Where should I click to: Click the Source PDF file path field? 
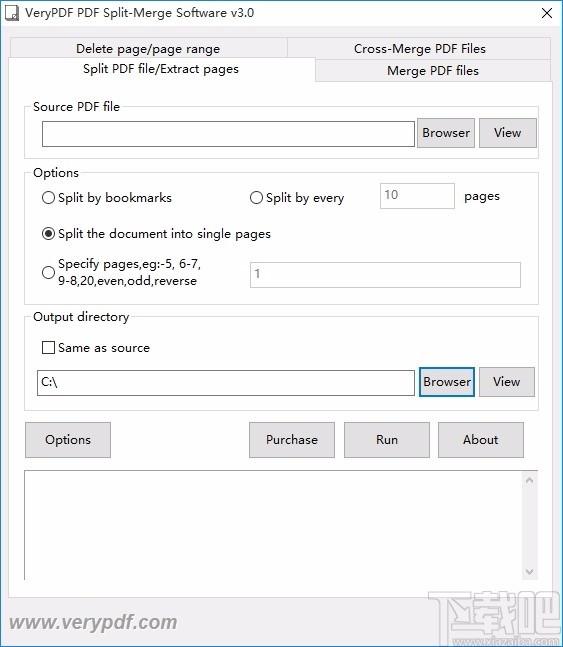pyautogui.click(x=228, y=134)
